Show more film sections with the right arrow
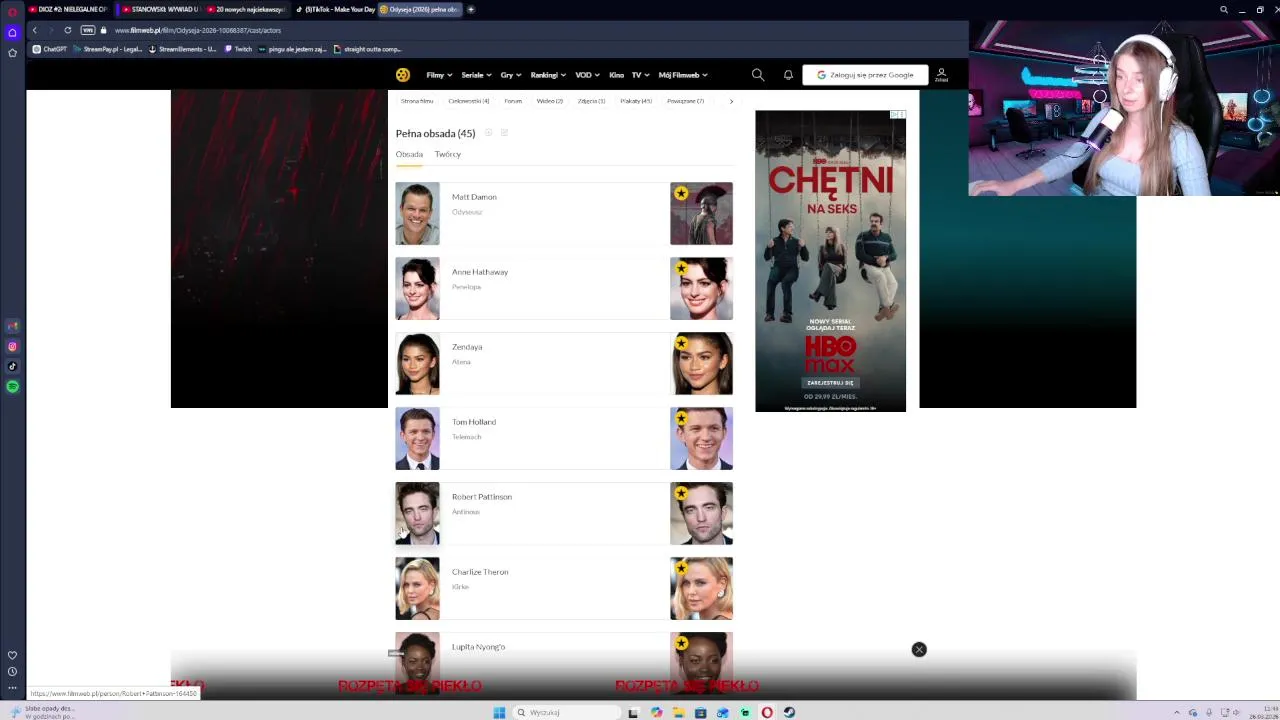Screen dimensions: 1280x720 pos(731,101)
